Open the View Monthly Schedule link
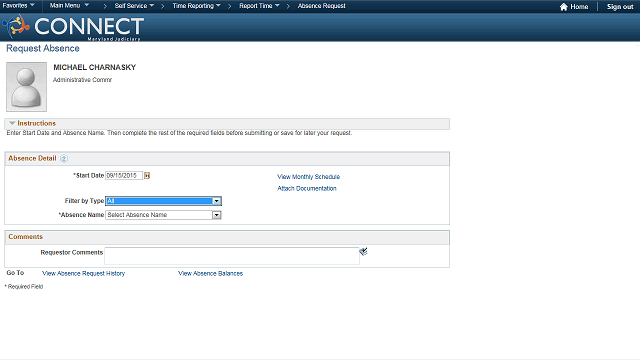This screenshot has height=360, width=640. point(309,177)
